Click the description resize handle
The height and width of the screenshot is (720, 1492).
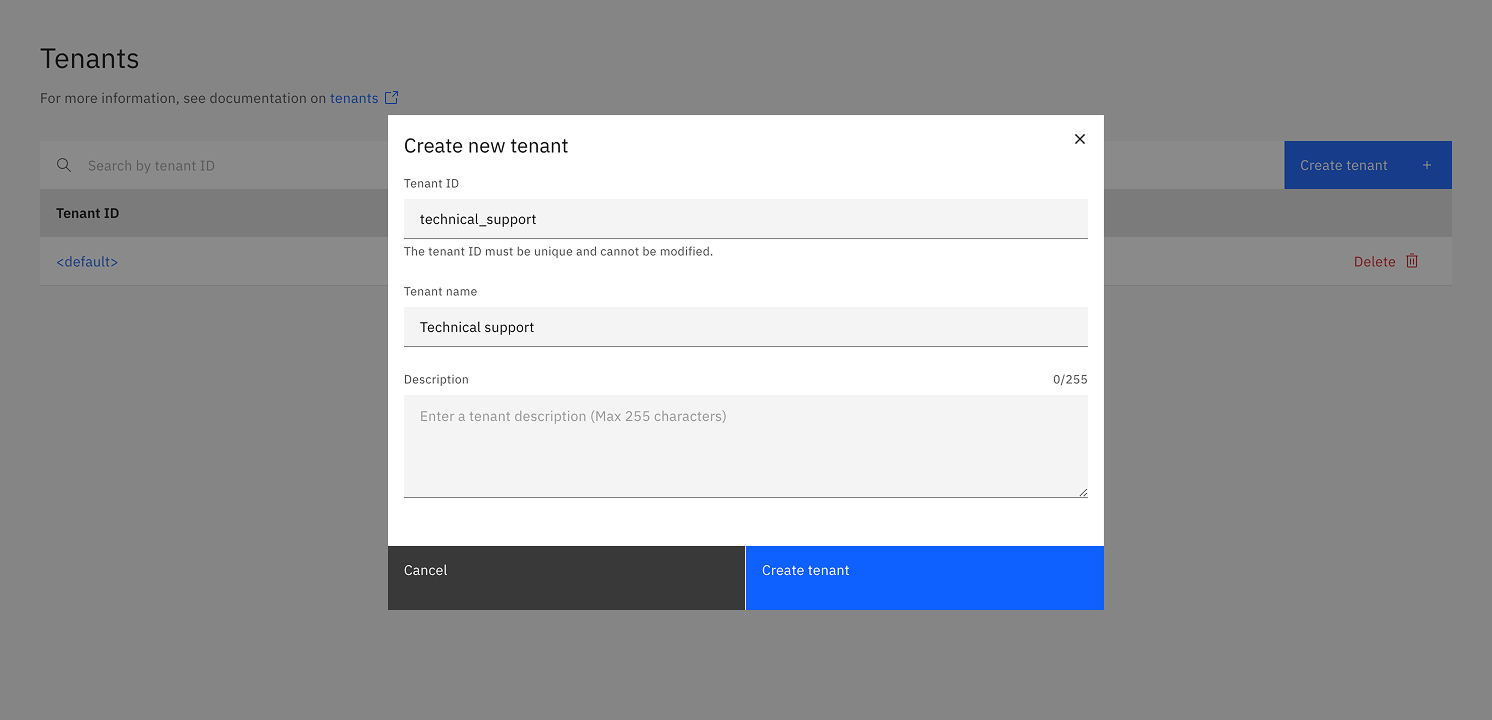[x=1082, y=492]
